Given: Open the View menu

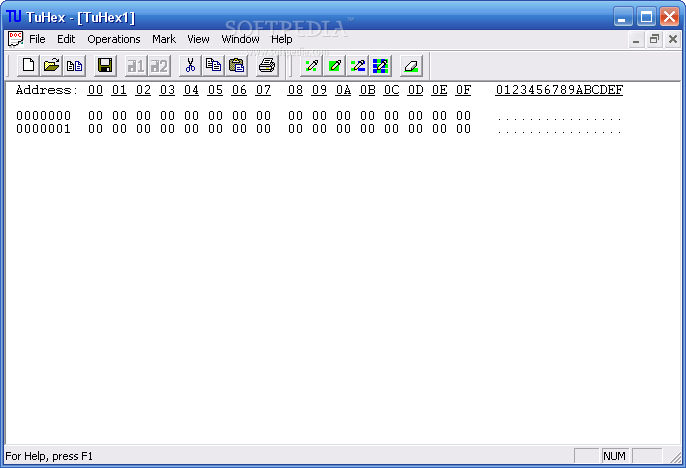Looking at the screenshot, I should coord(198,39).
